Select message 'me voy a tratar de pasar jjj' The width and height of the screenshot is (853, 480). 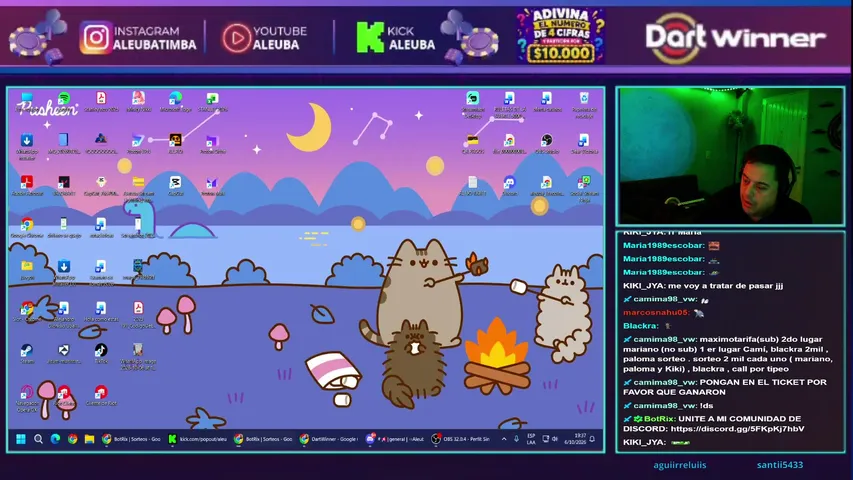pyautogui.click(x=726, y=286)
